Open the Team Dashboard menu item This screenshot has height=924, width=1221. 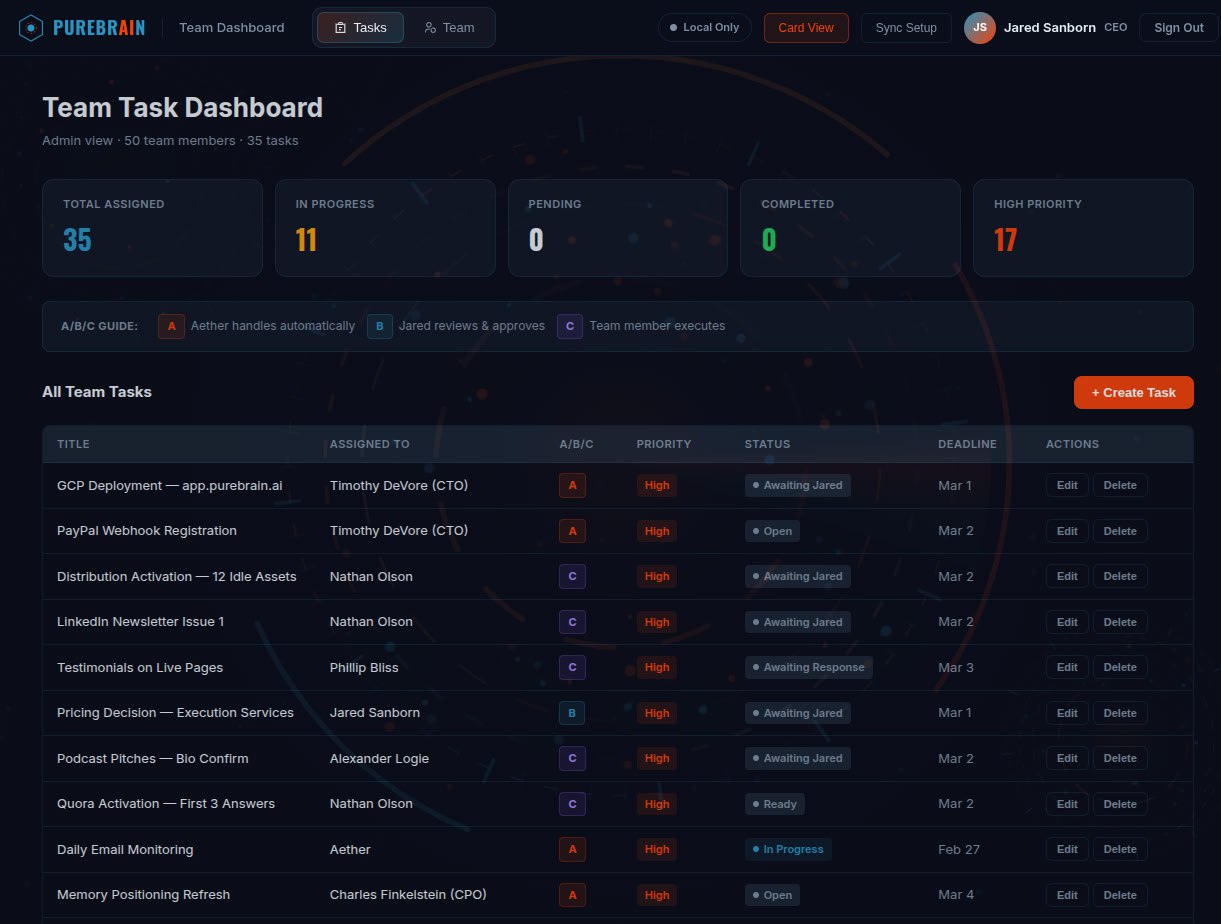coord(231,27)
